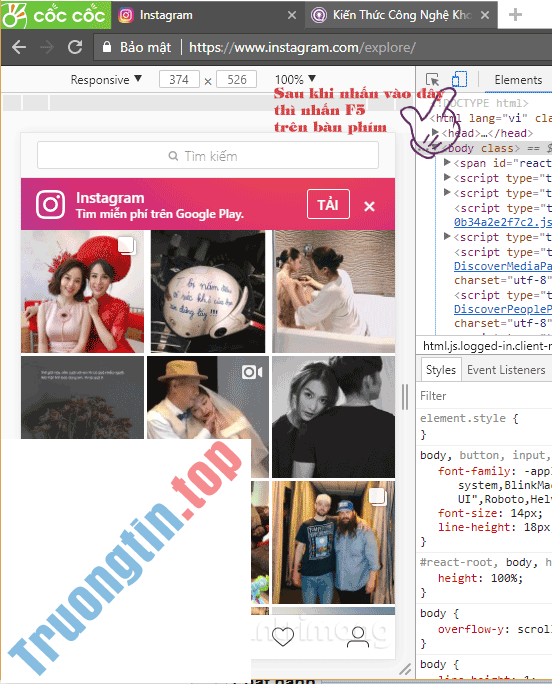Close the Instagram tab
This screenshot has height=684, width=552.
click(x=292, y=15)
